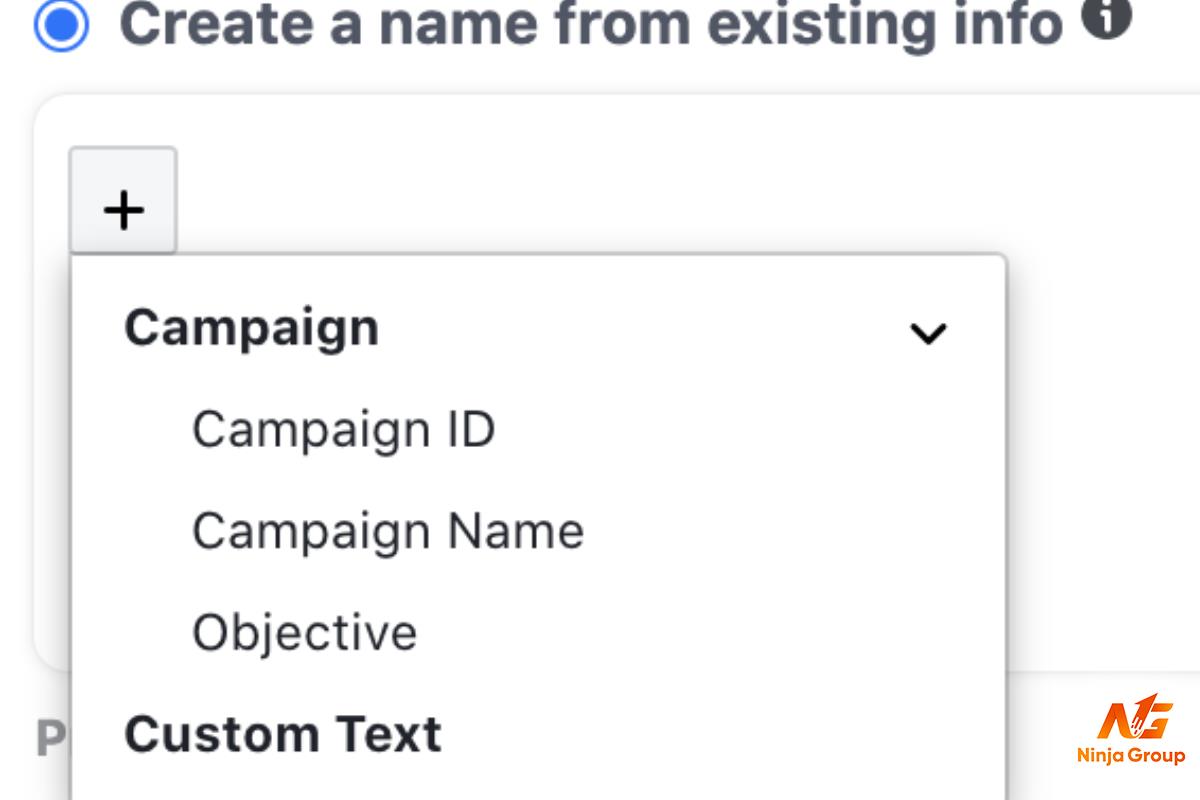Select the Custom Text option

(x=283, y=734)
